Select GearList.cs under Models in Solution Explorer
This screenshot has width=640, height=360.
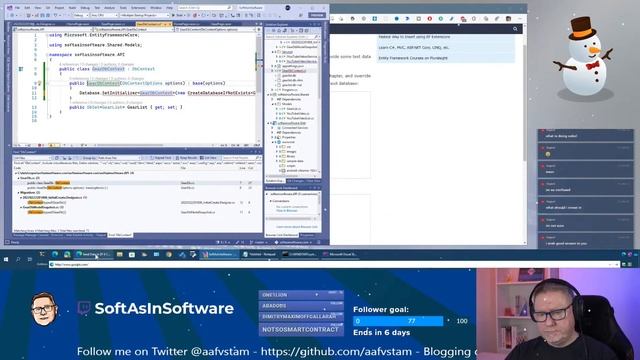click(x=293, y=109)
